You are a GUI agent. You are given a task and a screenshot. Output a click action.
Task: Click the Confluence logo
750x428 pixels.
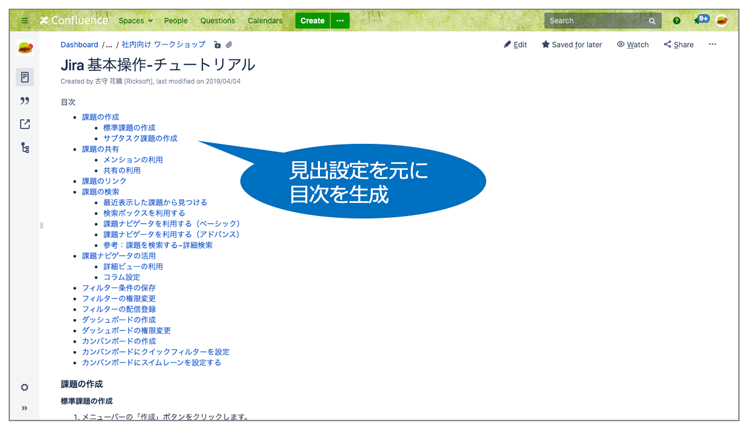(74, 21)
